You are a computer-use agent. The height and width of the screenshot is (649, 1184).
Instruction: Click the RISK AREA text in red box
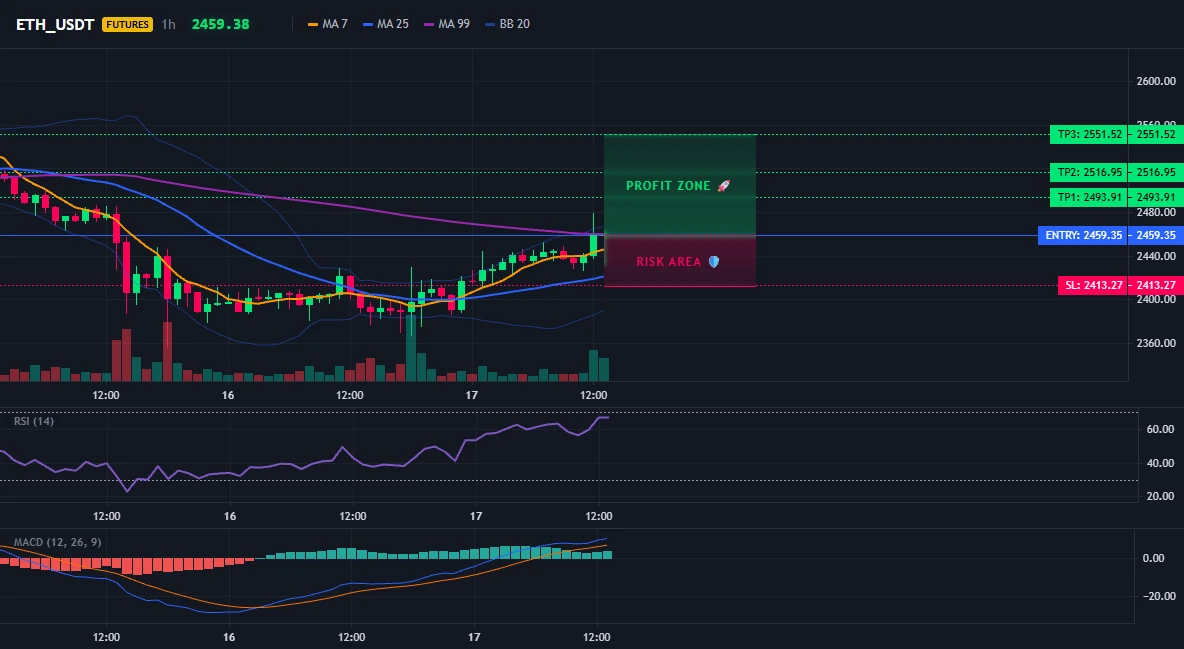[x=668, y=261]
